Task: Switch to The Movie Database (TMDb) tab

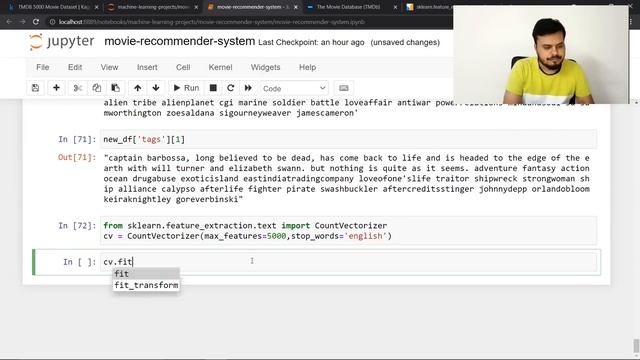Action: coord(348,7)
